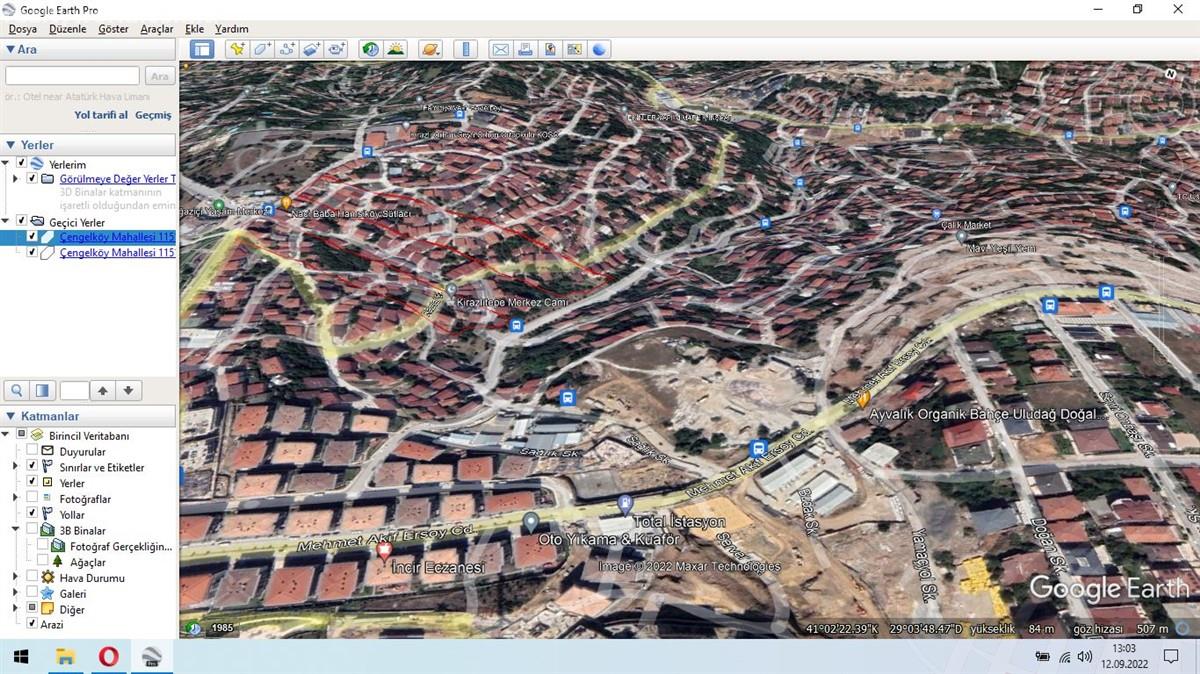Uncheck the highlighted Çengelköy Mahallesi checkbox
Image resolution: width=1200 pixels, height=674 pixels.
click(32, 237)
